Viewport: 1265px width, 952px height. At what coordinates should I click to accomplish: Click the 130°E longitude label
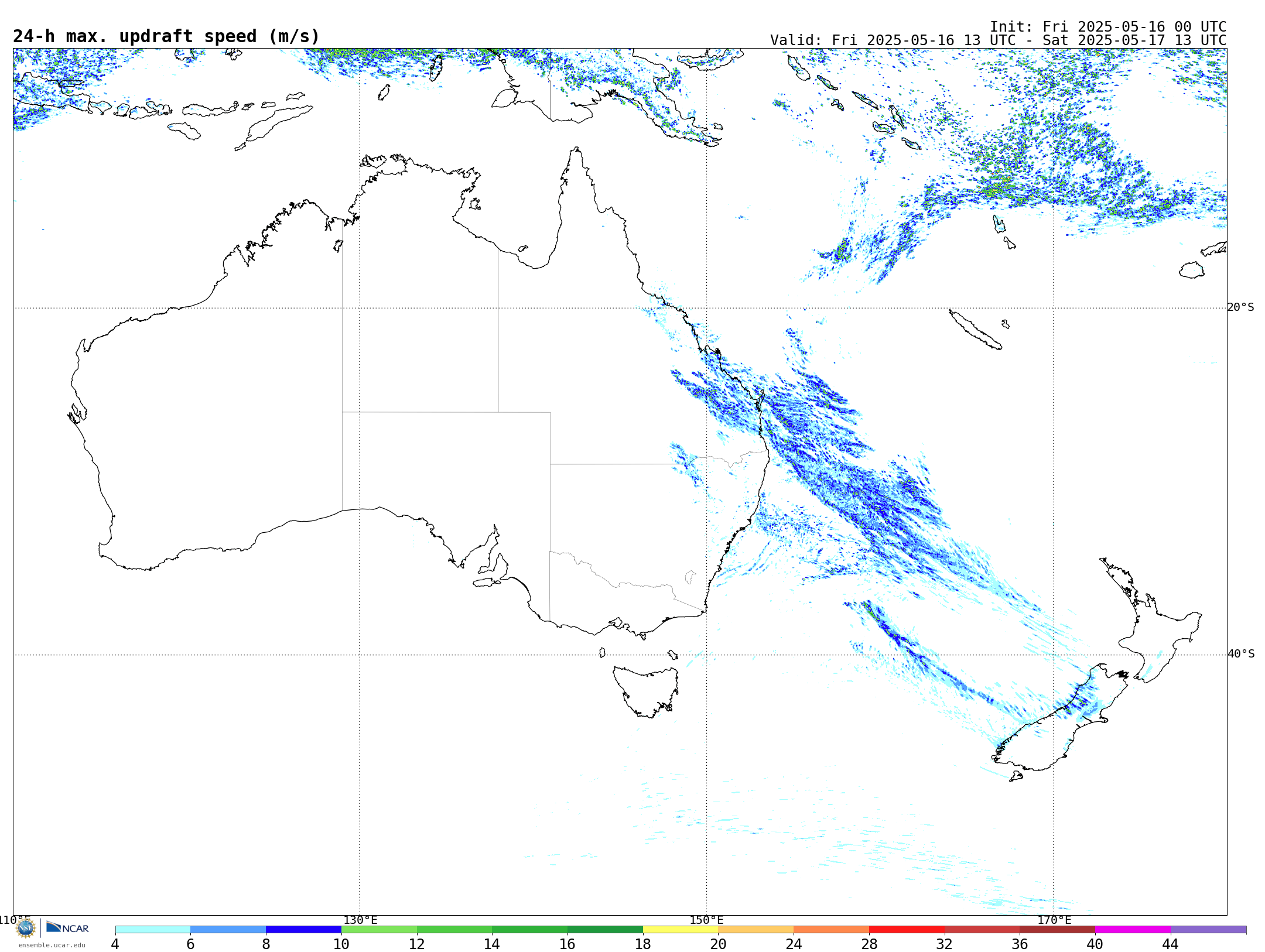click(360, 920)
